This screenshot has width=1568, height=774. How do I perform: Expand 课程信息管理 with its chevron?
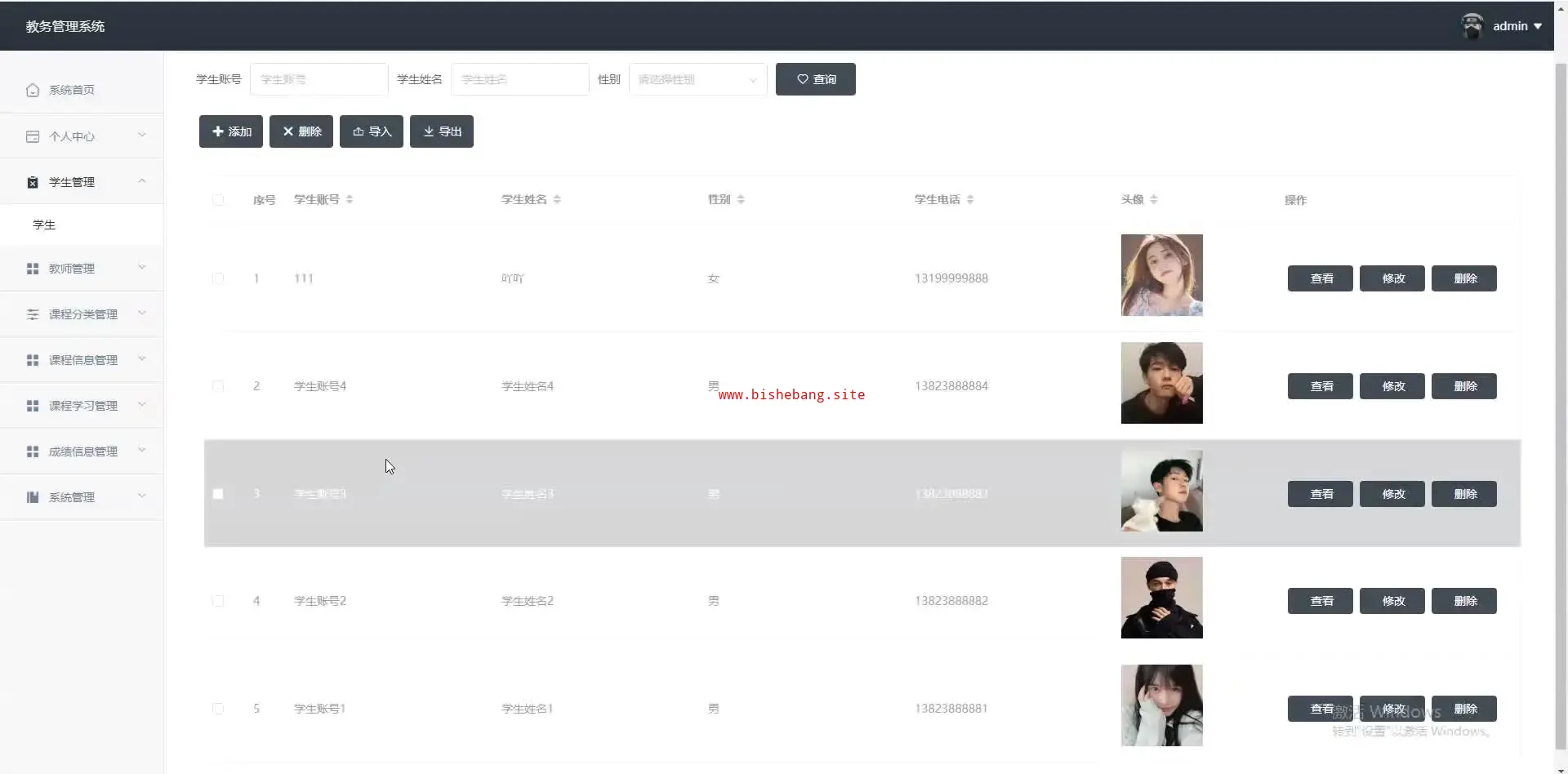tap(142, 359)
